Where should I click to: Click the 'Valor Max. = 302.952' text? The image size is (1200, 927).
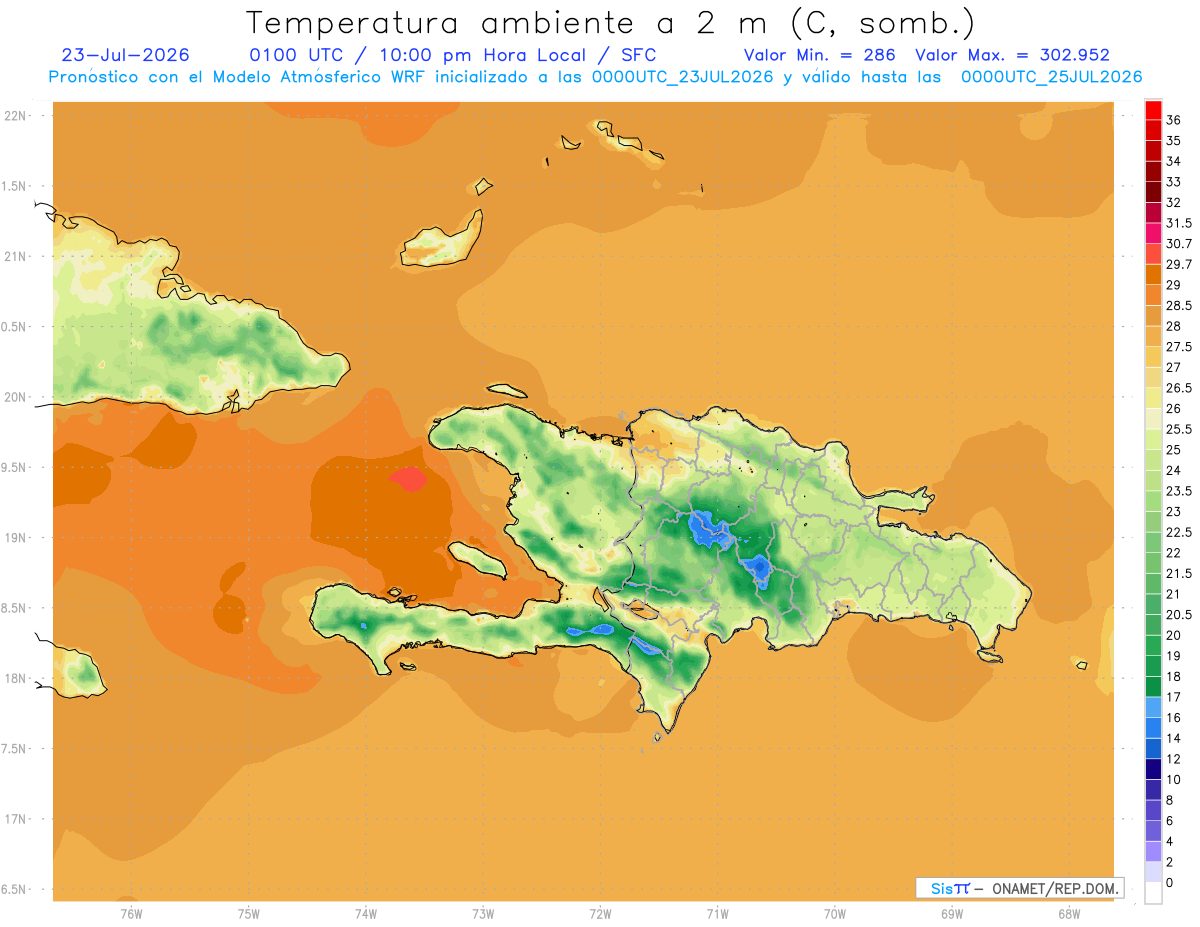click(1012, 55)
